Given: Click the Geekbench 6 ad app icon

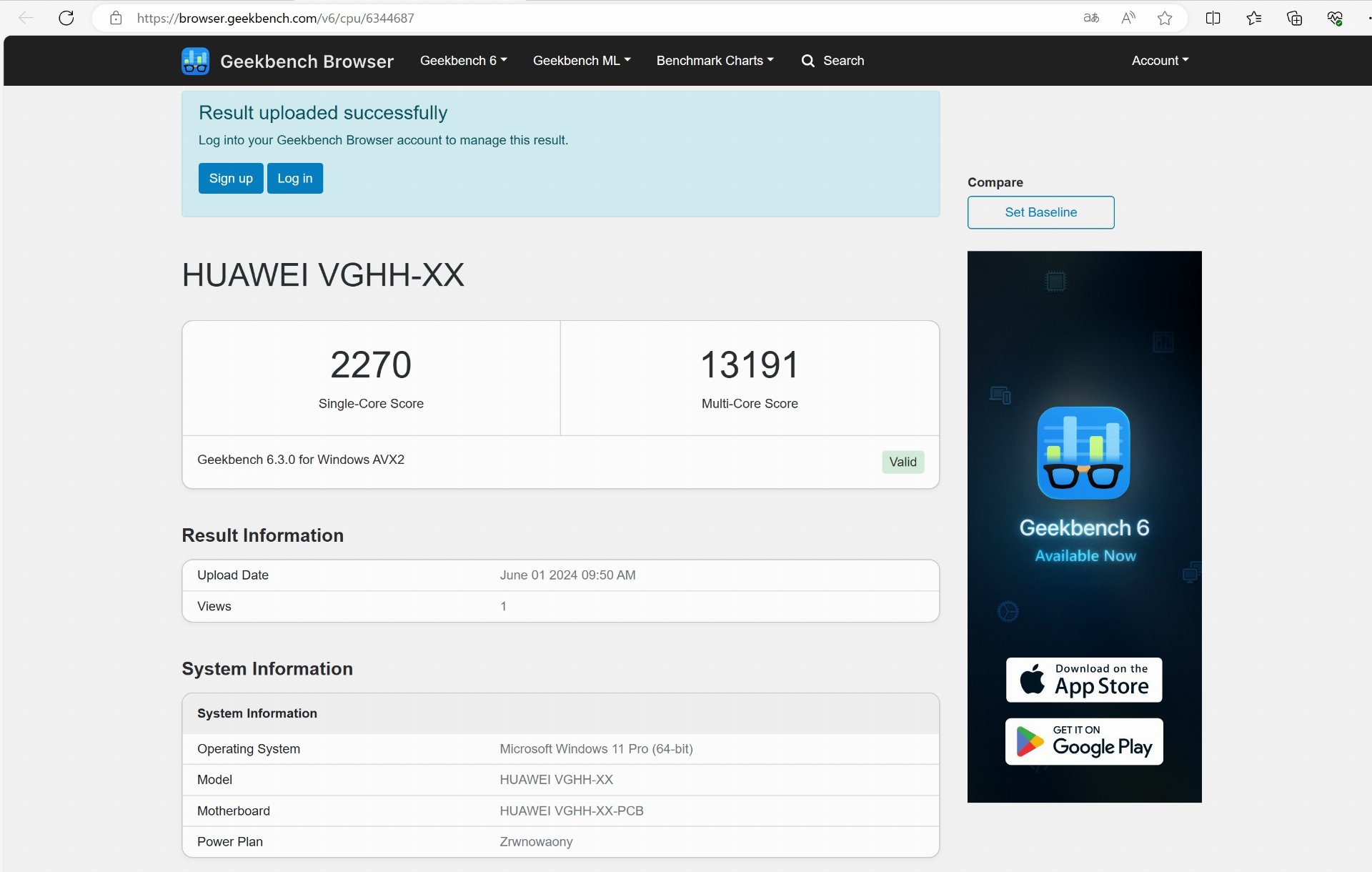Looking at the screenshot, I should (1083, 452).
